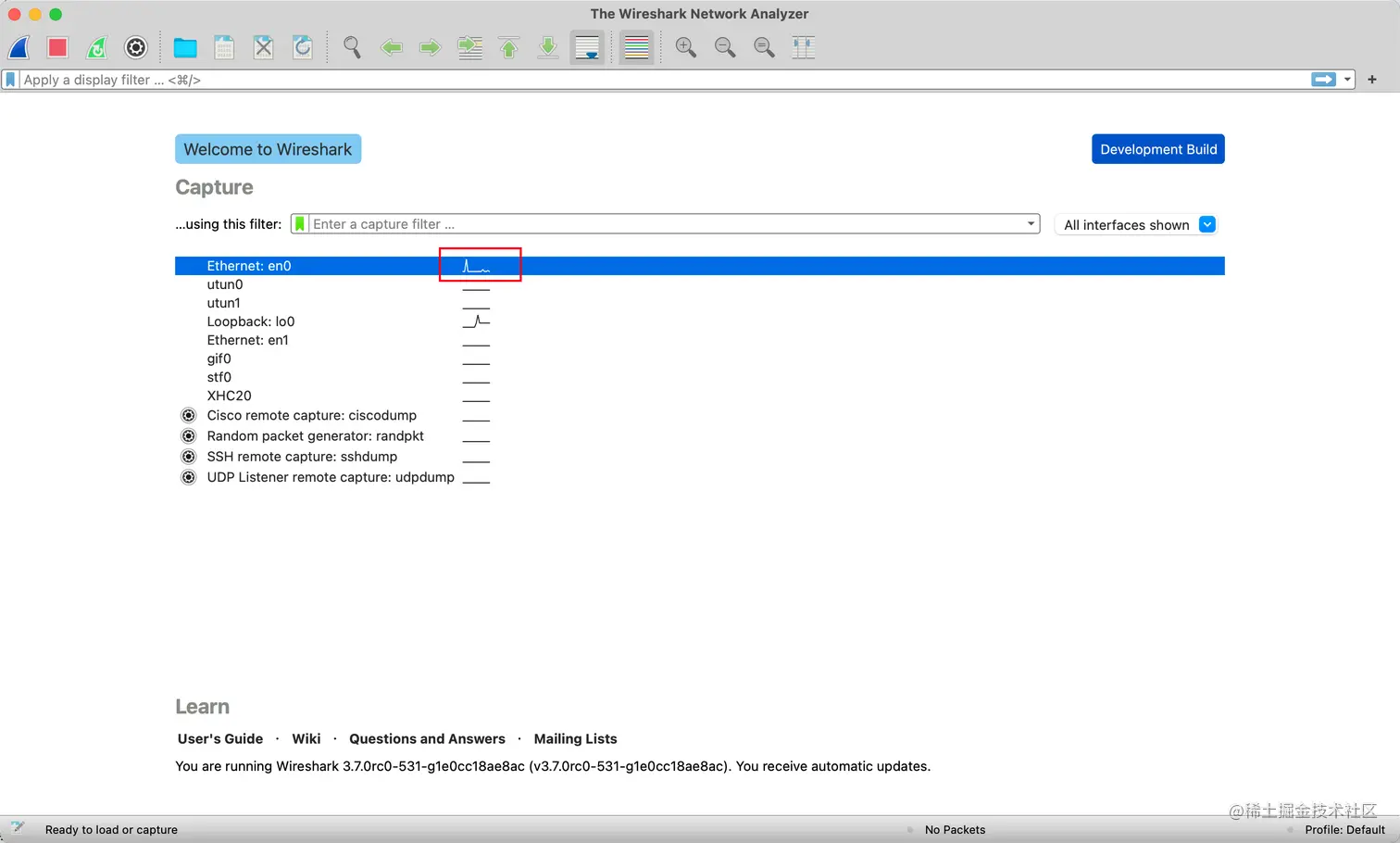
Task: Click the display filter input field
Action: tap(665, 80)
